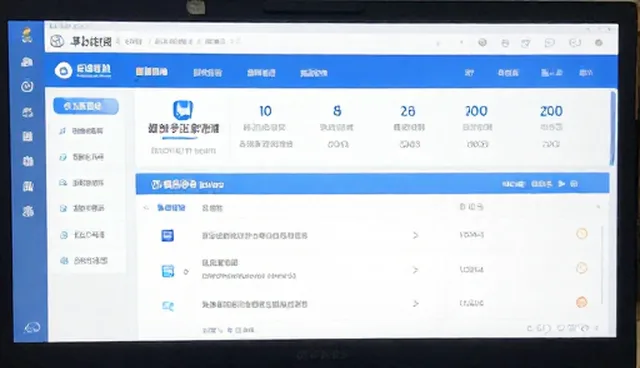The width and height of the screenshot is (640, 368).
Task: Select the circular swirl icon in blue sidebar
Action: pos(27,86)
